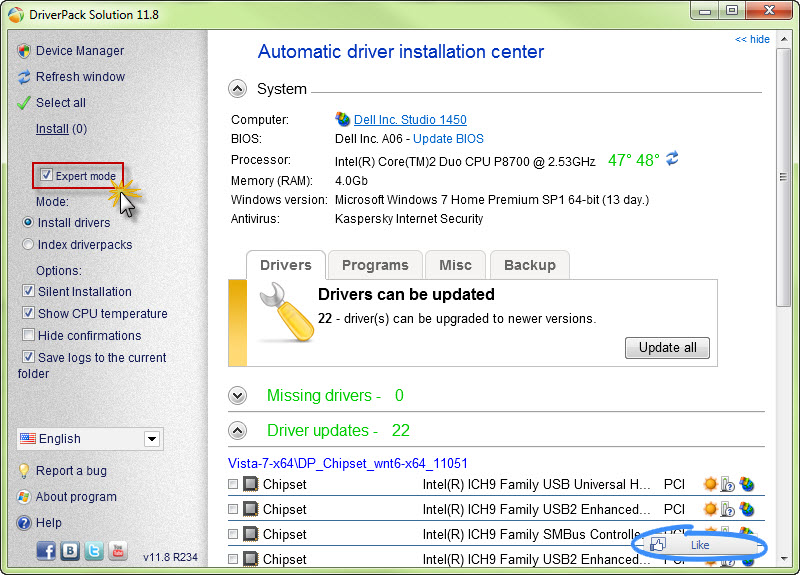Click scrollbar up arrow
The height and width of the screenshot is (575, 800).
783,39
